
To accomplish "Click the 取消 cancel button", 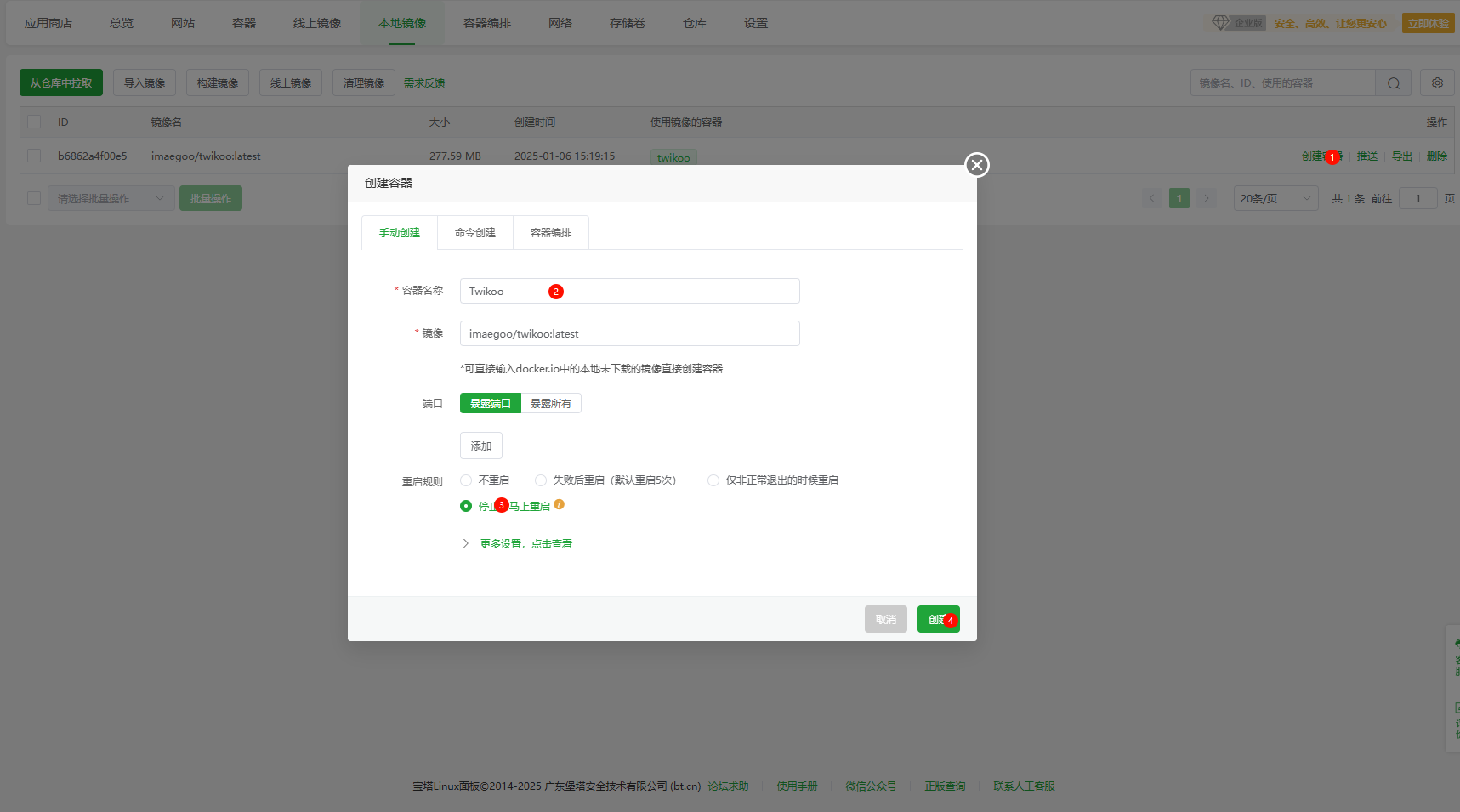I will click(885, 620).
